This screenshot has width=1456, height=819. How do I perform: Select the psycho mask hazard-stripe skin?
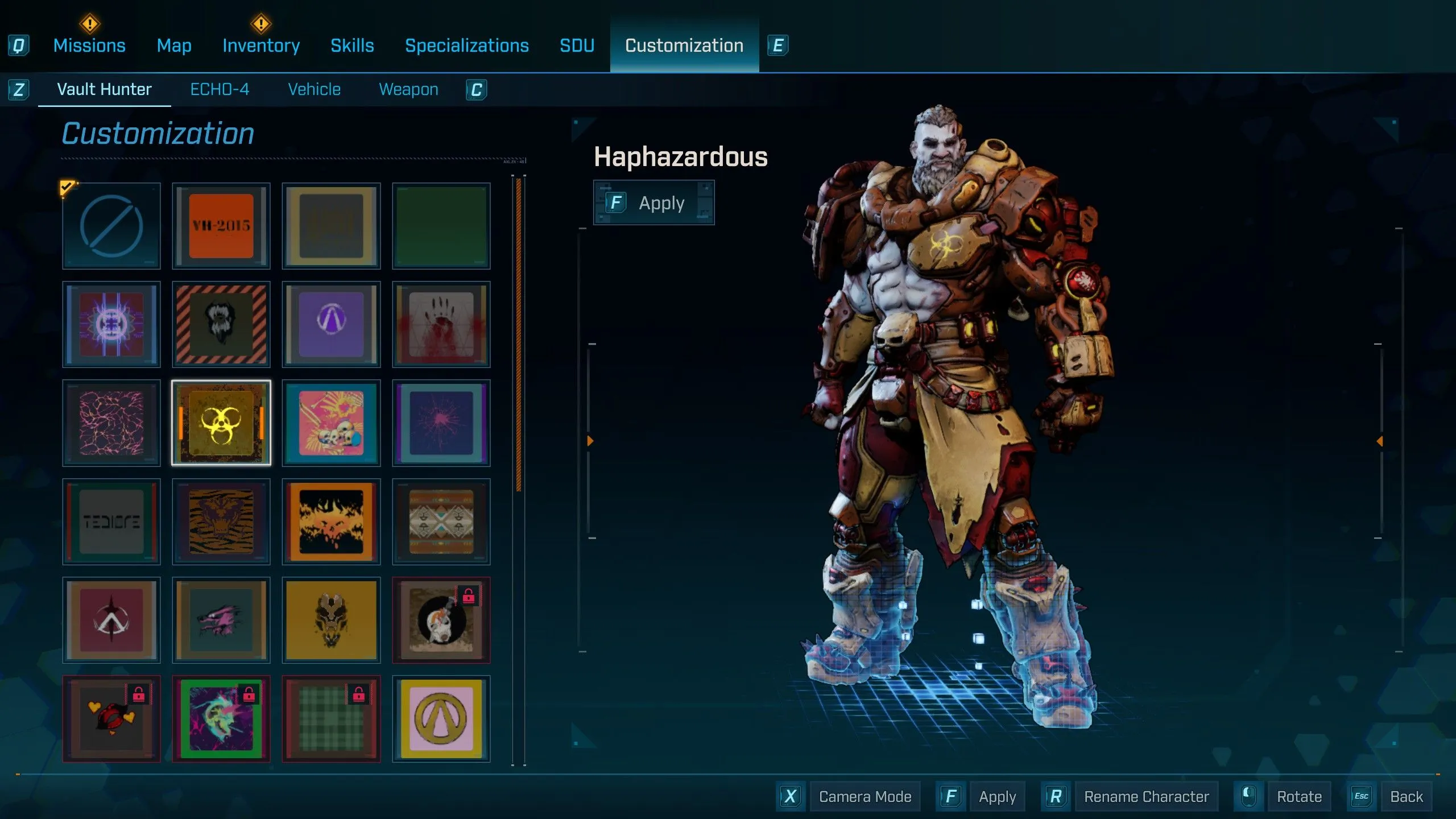221,324
